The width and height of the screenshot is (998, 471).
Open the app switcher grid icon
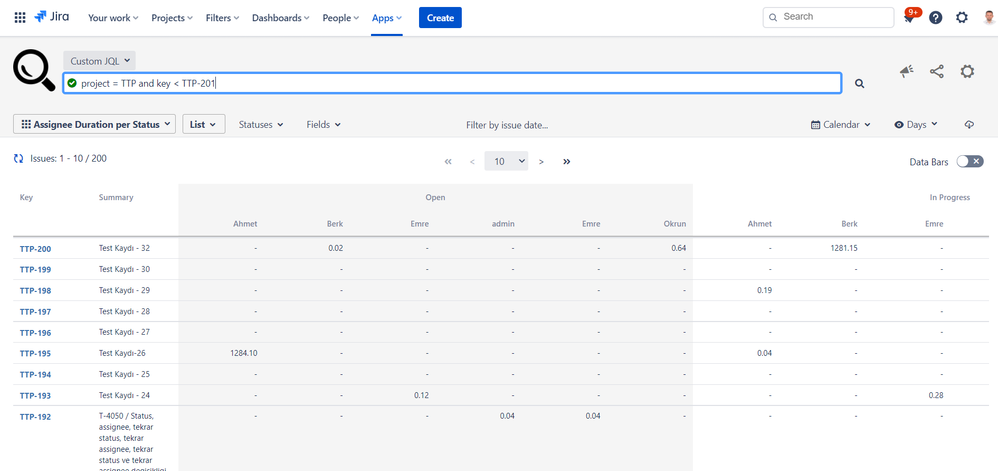pos(20,18)
